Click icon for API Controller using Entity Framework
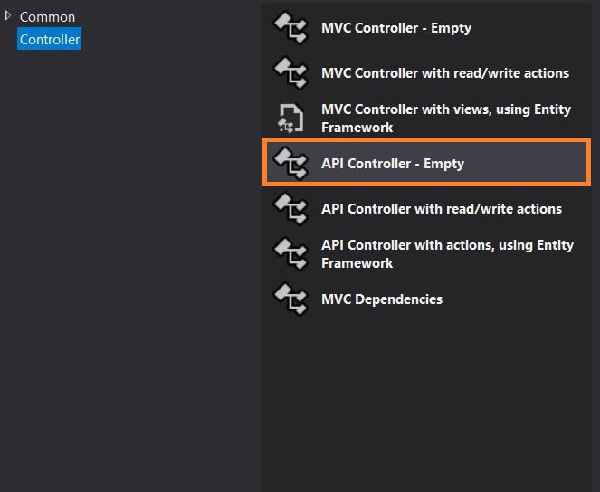 [x=290, y=254]
